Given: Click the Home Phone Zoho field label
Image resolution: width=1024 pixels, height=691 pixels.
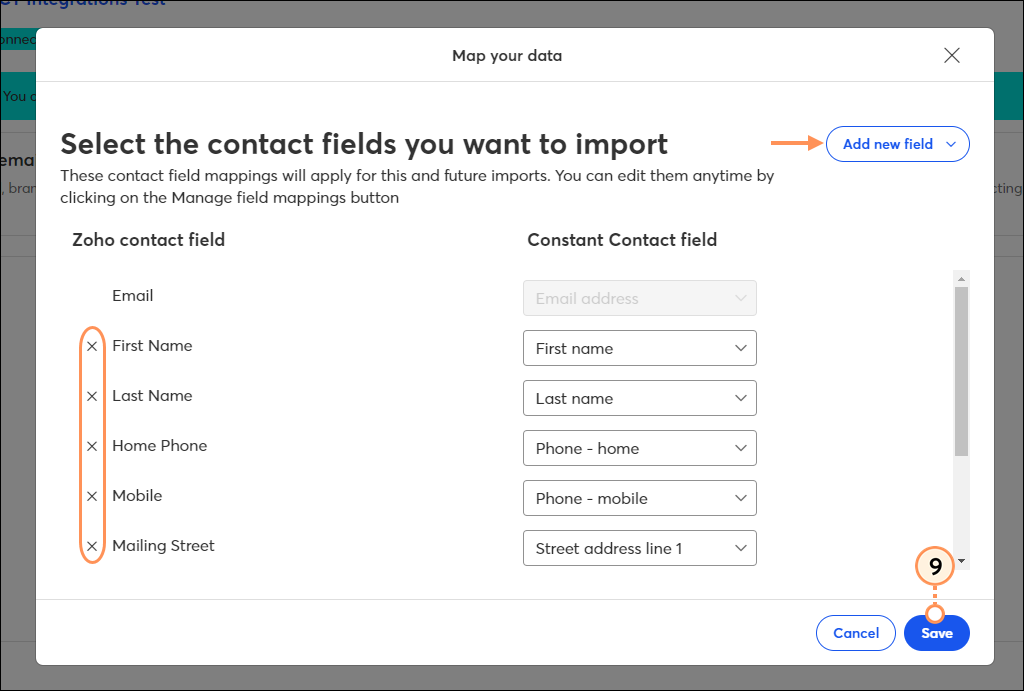Looking at the screenshot, I should (159, 446).
